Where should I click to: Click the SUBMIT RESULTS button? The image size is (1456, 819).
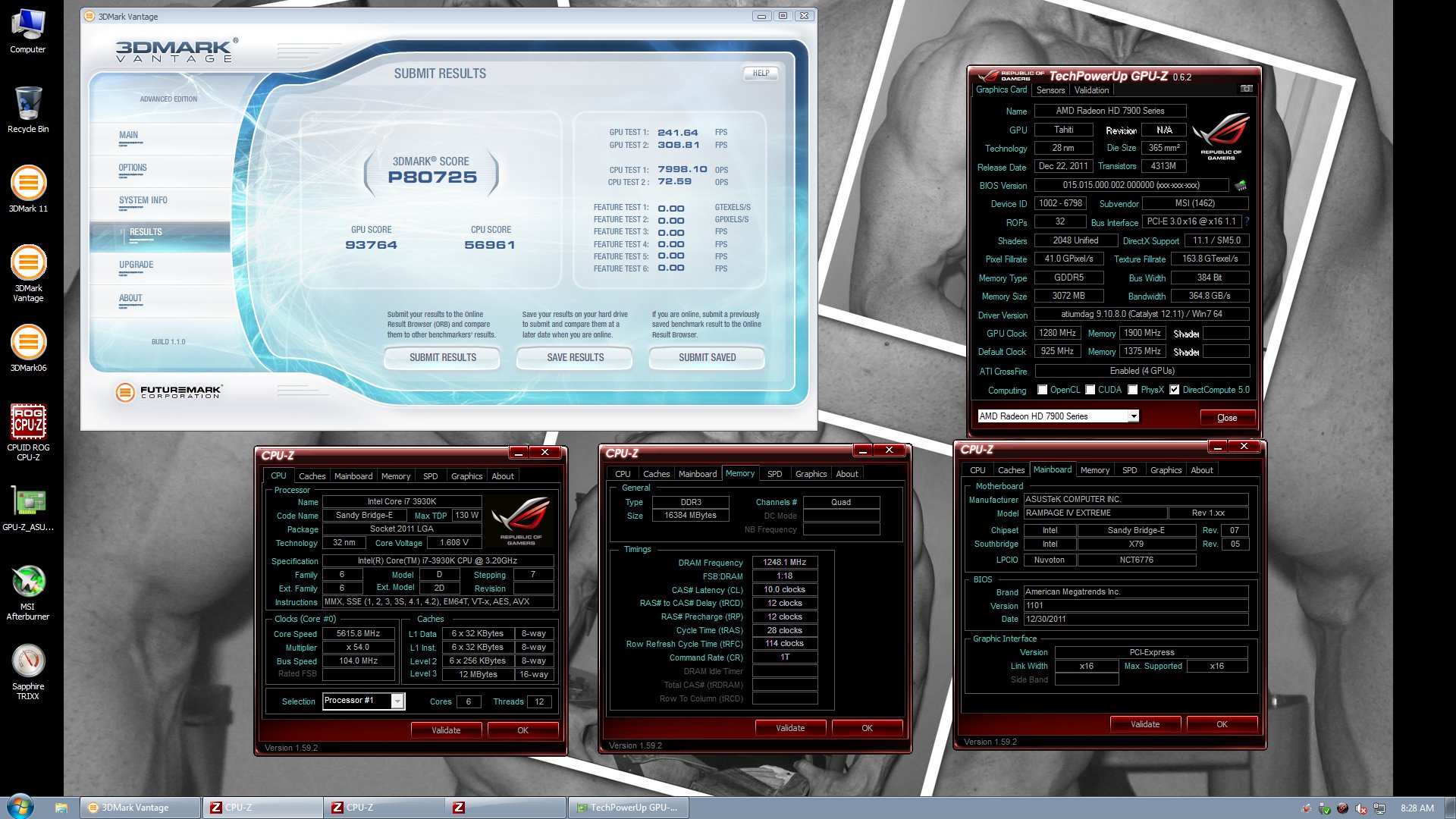click(443, 357)
